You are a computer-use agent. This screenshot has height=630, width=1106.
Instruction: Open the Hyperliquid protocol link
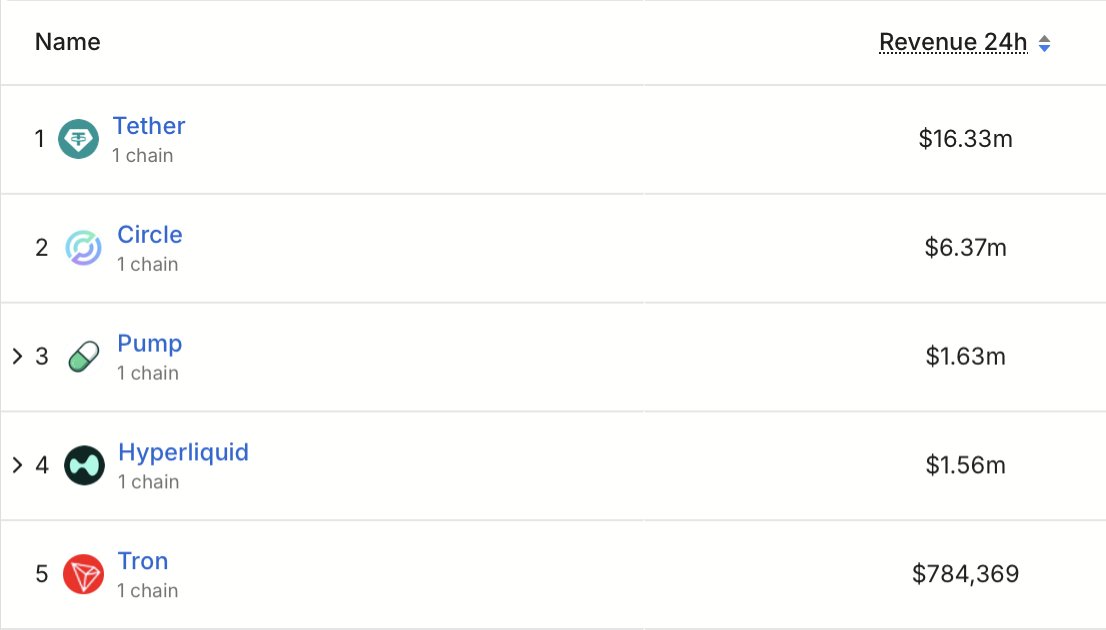[183, 453]
